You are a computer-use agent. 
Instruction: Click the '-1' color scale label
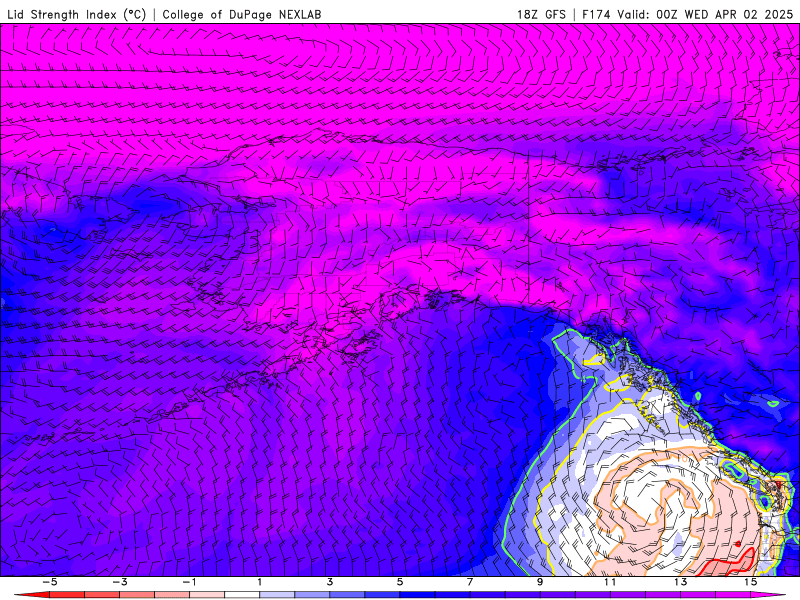[189, 582]
